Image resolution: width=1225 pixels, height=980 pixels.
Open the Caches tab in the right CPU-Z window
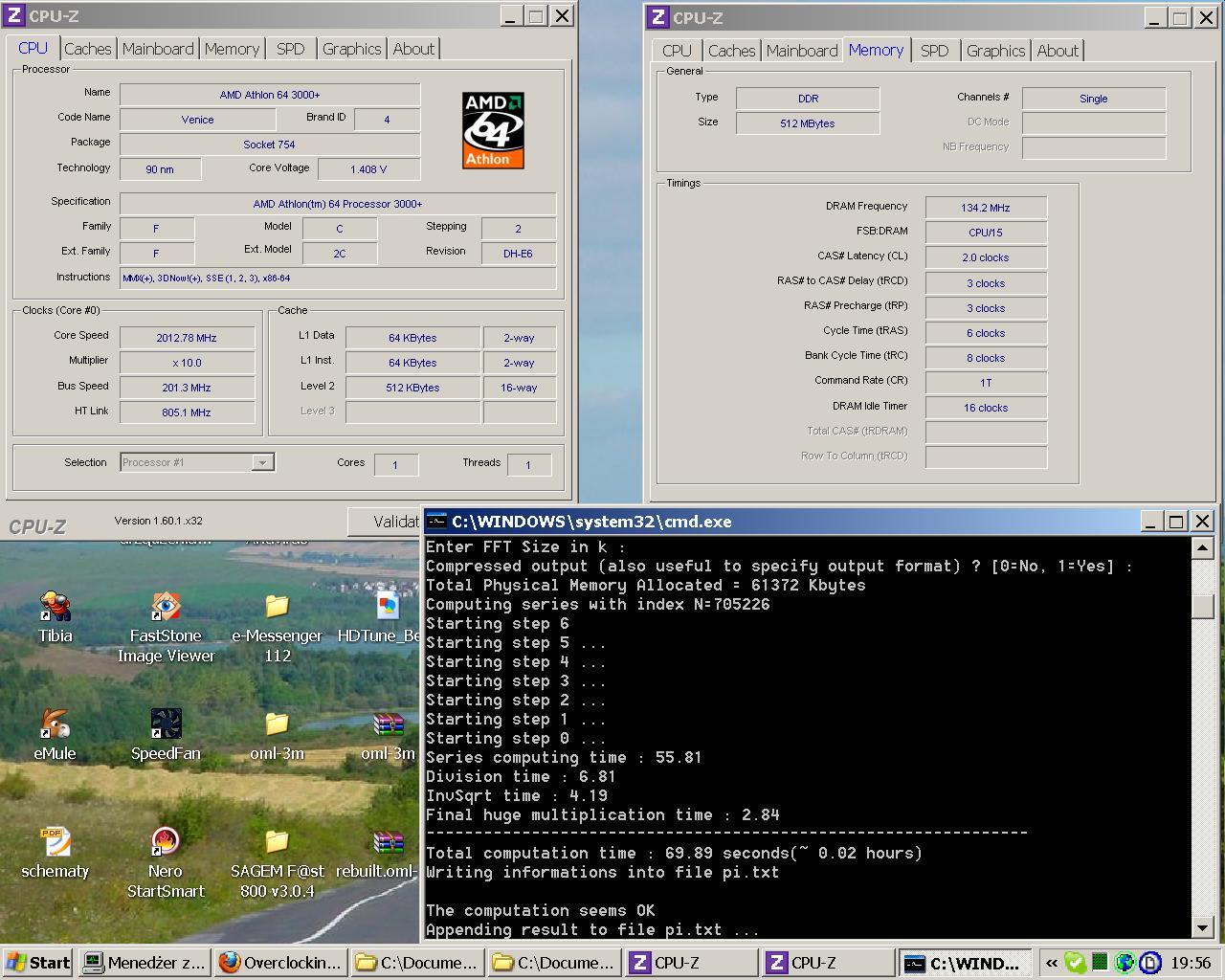click(732, 51)
